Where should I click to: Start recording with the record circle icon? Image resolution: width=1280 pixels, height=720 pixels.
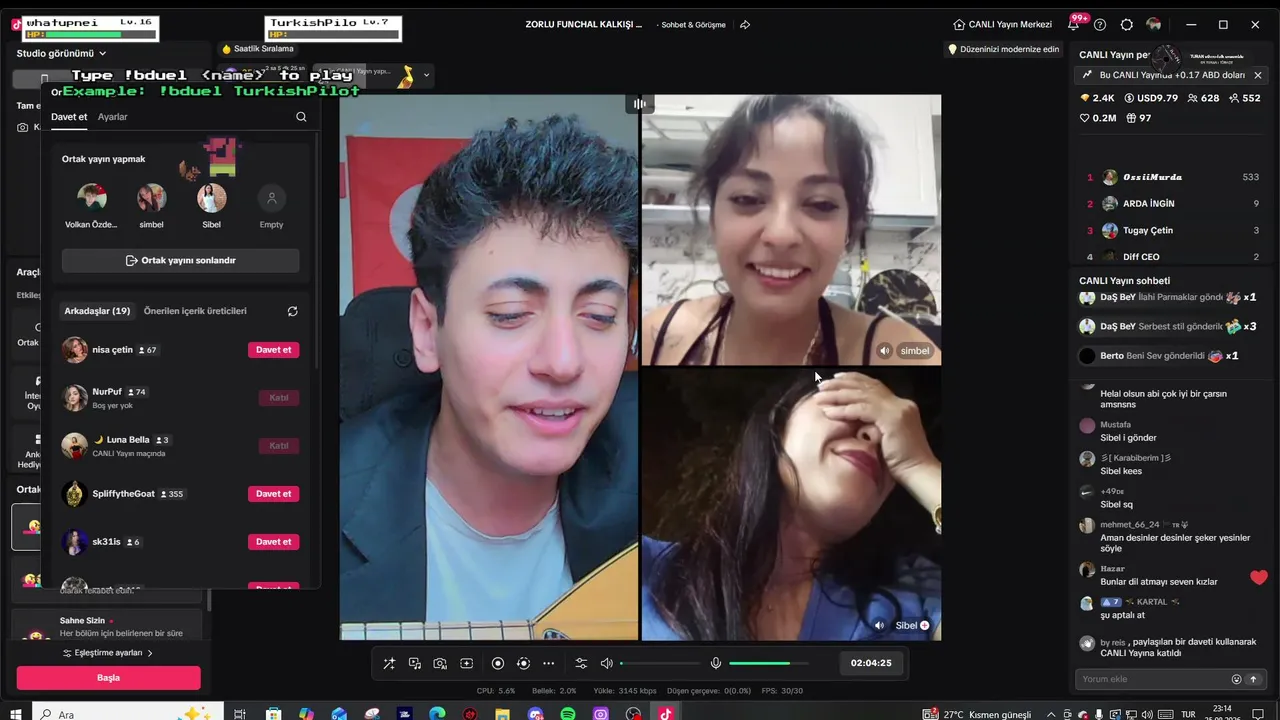pyautogui.click(x=498, y=663)
